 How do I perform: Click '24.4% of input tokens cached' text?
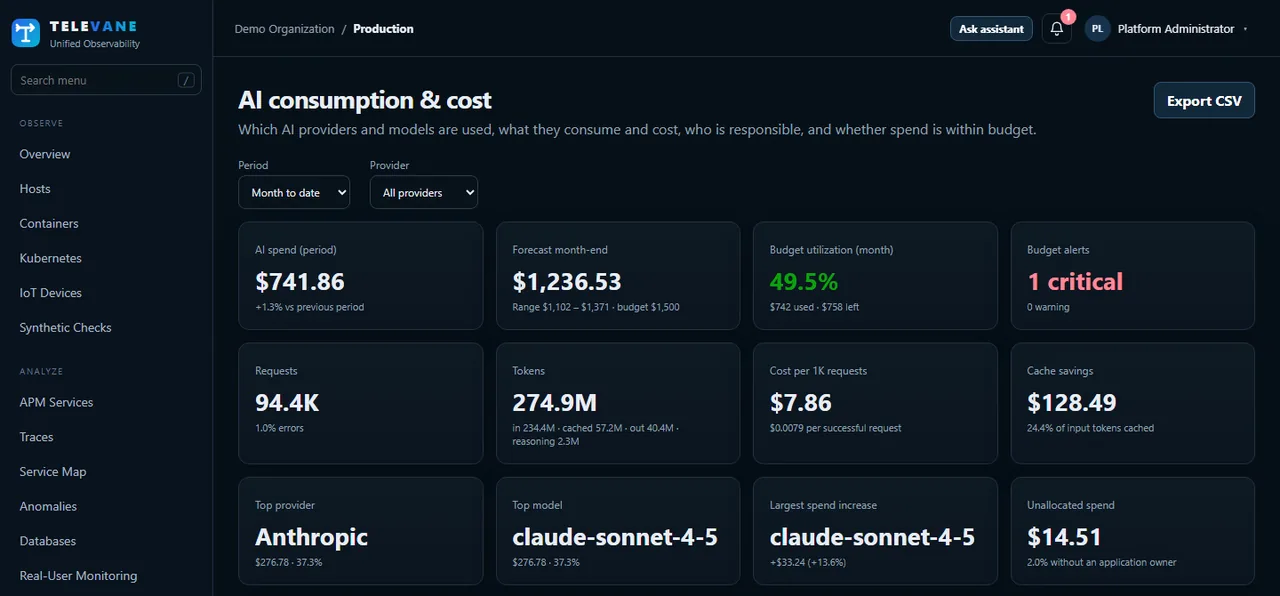pyautogui.click(x=1090, y=428)
